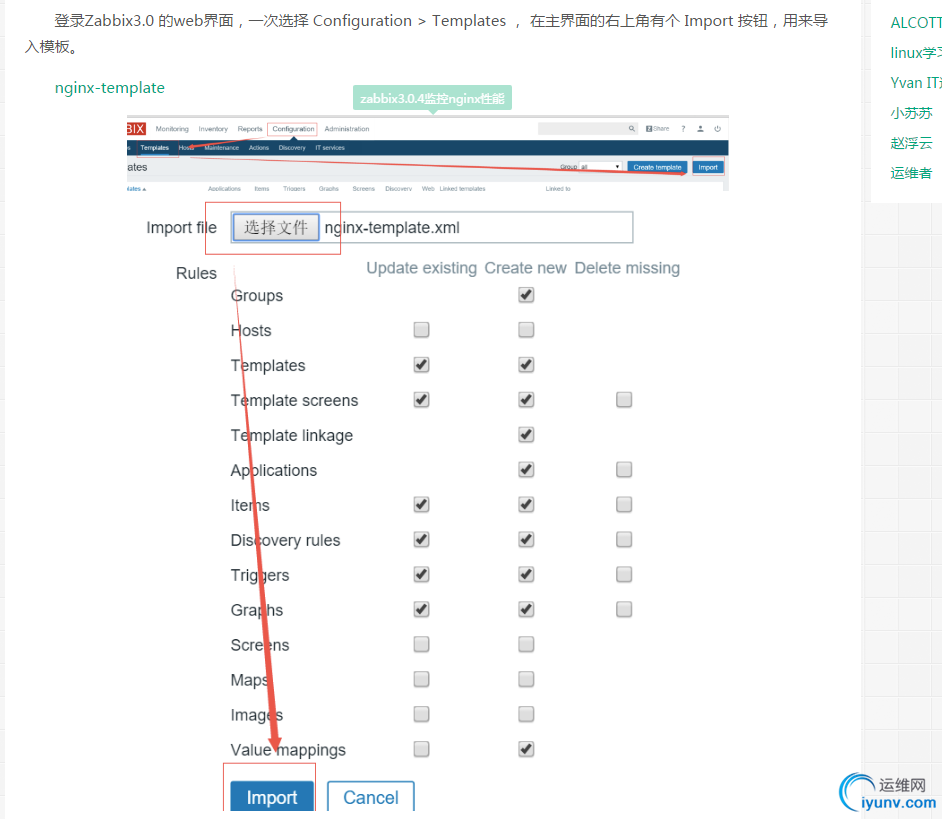Toggle Template screens Delete missing checkbox
The height and width of the screenshot is (819, 942).
(624, 400)
